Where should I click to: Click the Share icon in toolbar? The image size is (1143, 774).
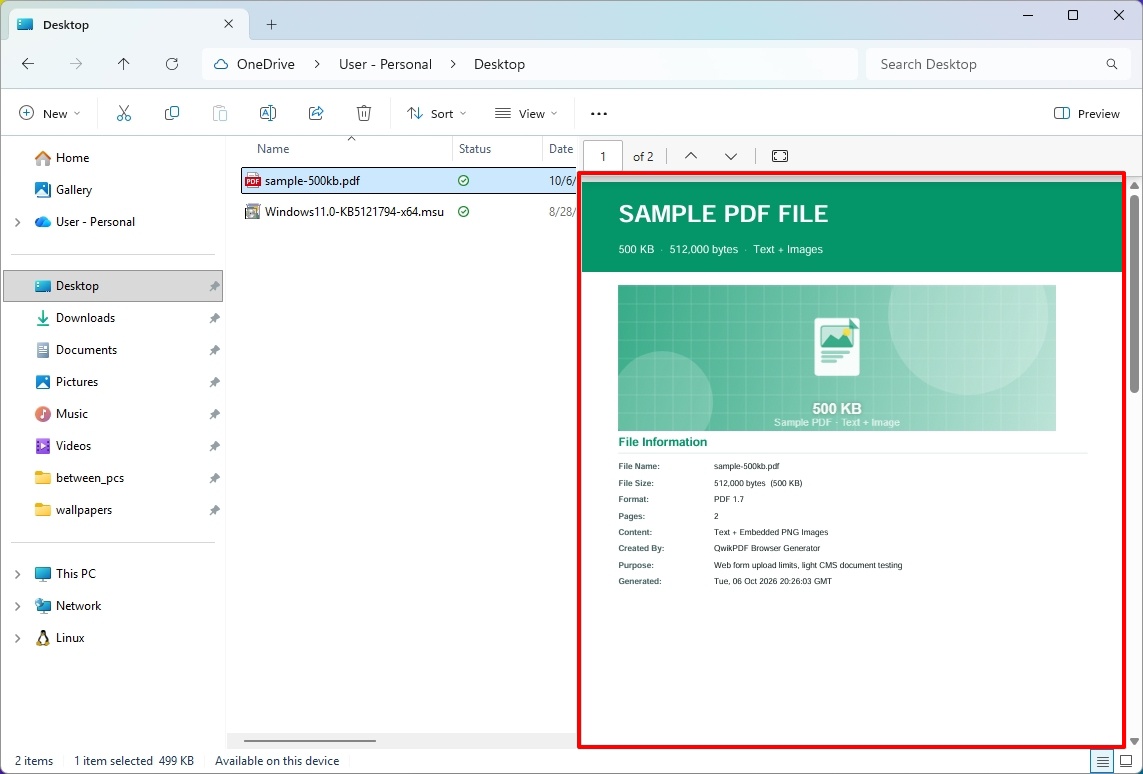[x=316, y=113]
